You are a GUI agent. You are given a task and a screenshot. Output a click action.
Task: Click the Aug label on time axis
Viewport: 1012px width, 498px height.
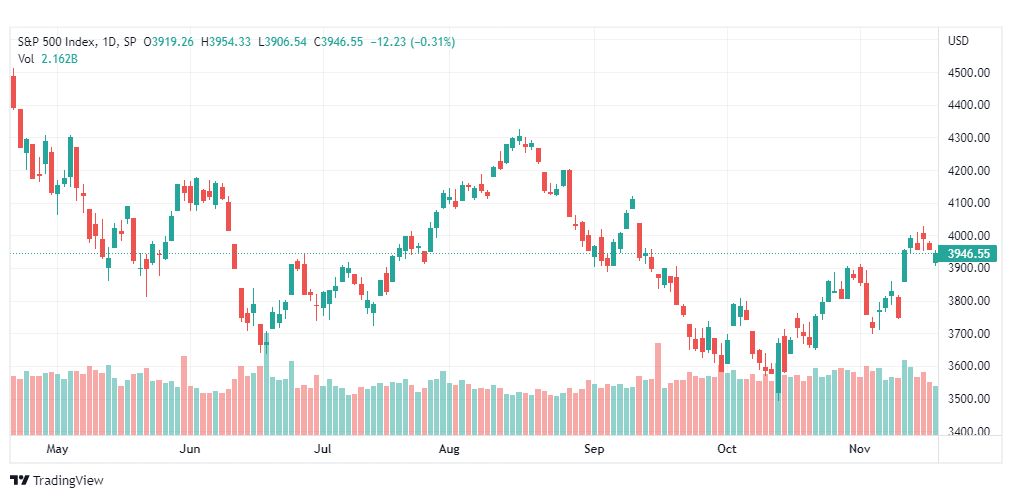pos(449,448)
